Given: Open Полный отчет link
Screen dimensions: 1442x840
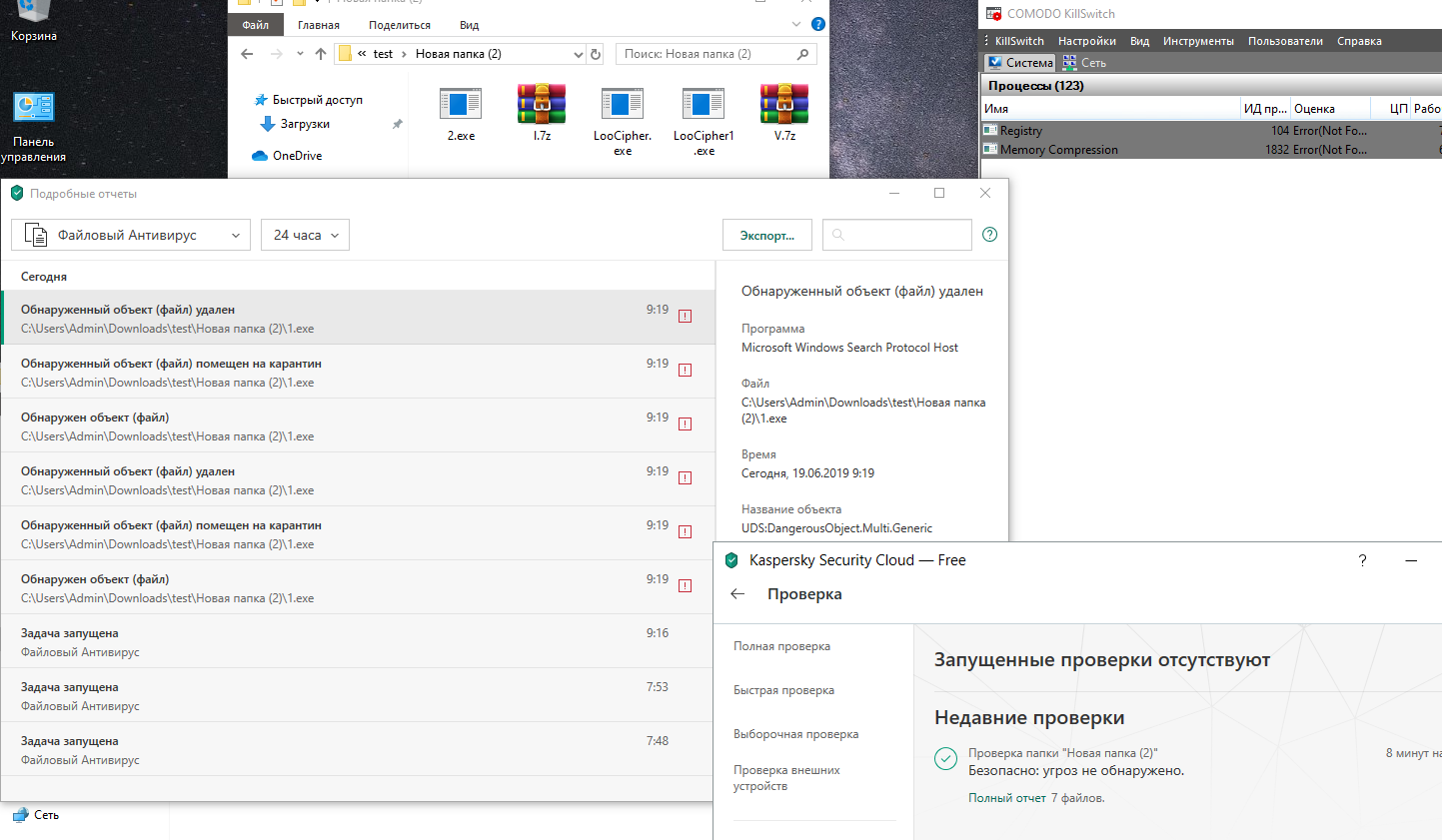Looking at the screenshot, I should pos(1006,798).
